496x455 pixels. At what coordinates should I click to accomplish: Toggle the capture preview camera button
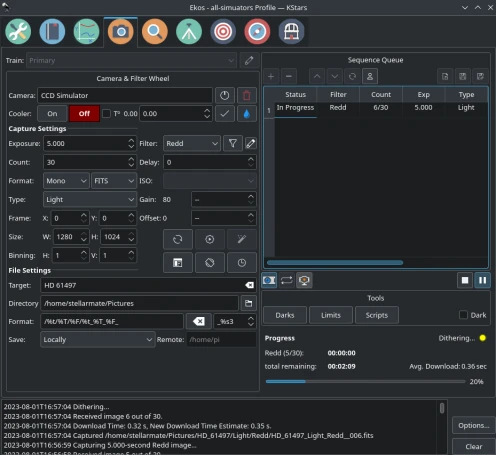point(269,280)
